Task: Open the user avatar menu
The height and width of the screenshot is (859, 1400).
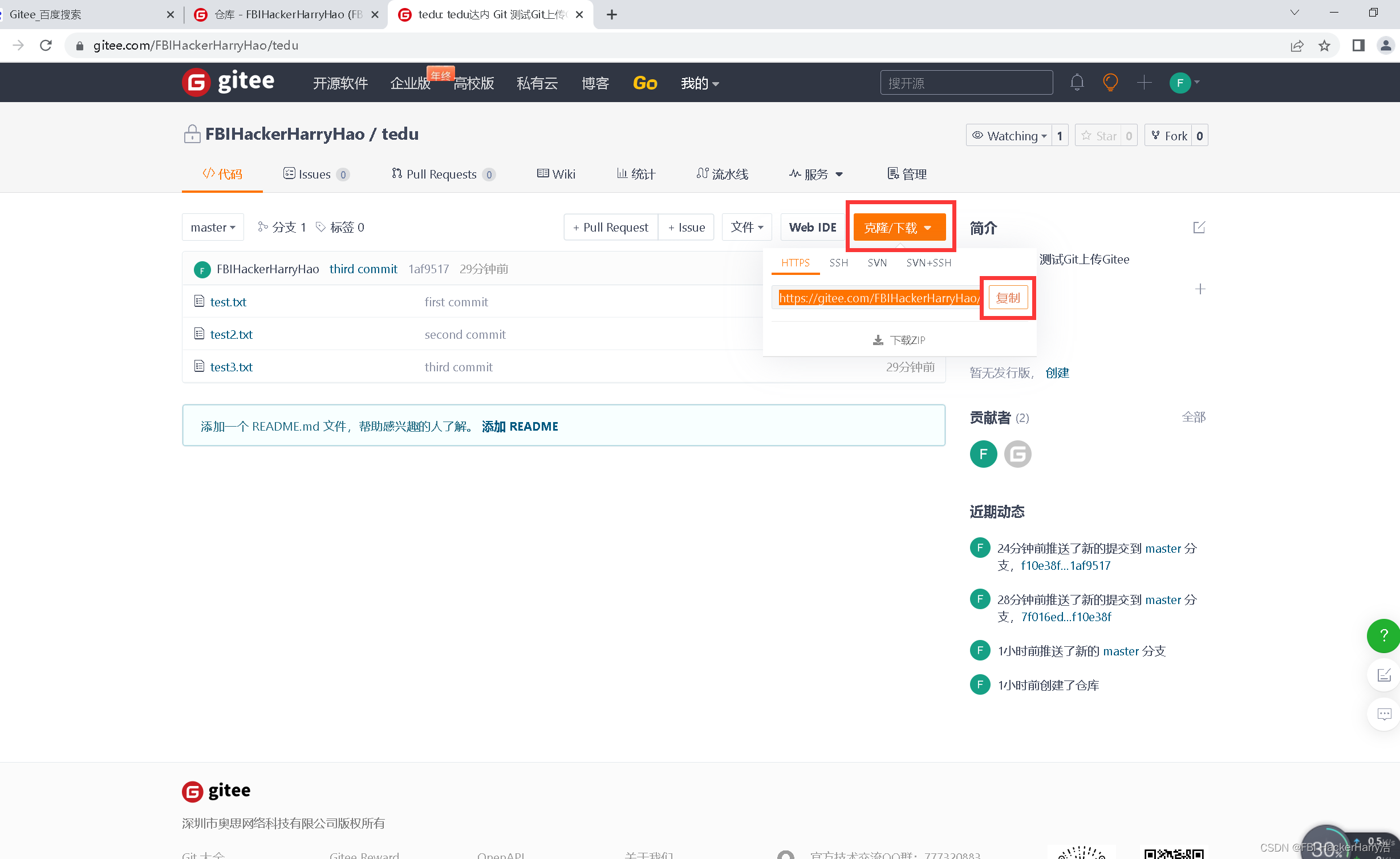Action: [1184, 83]
